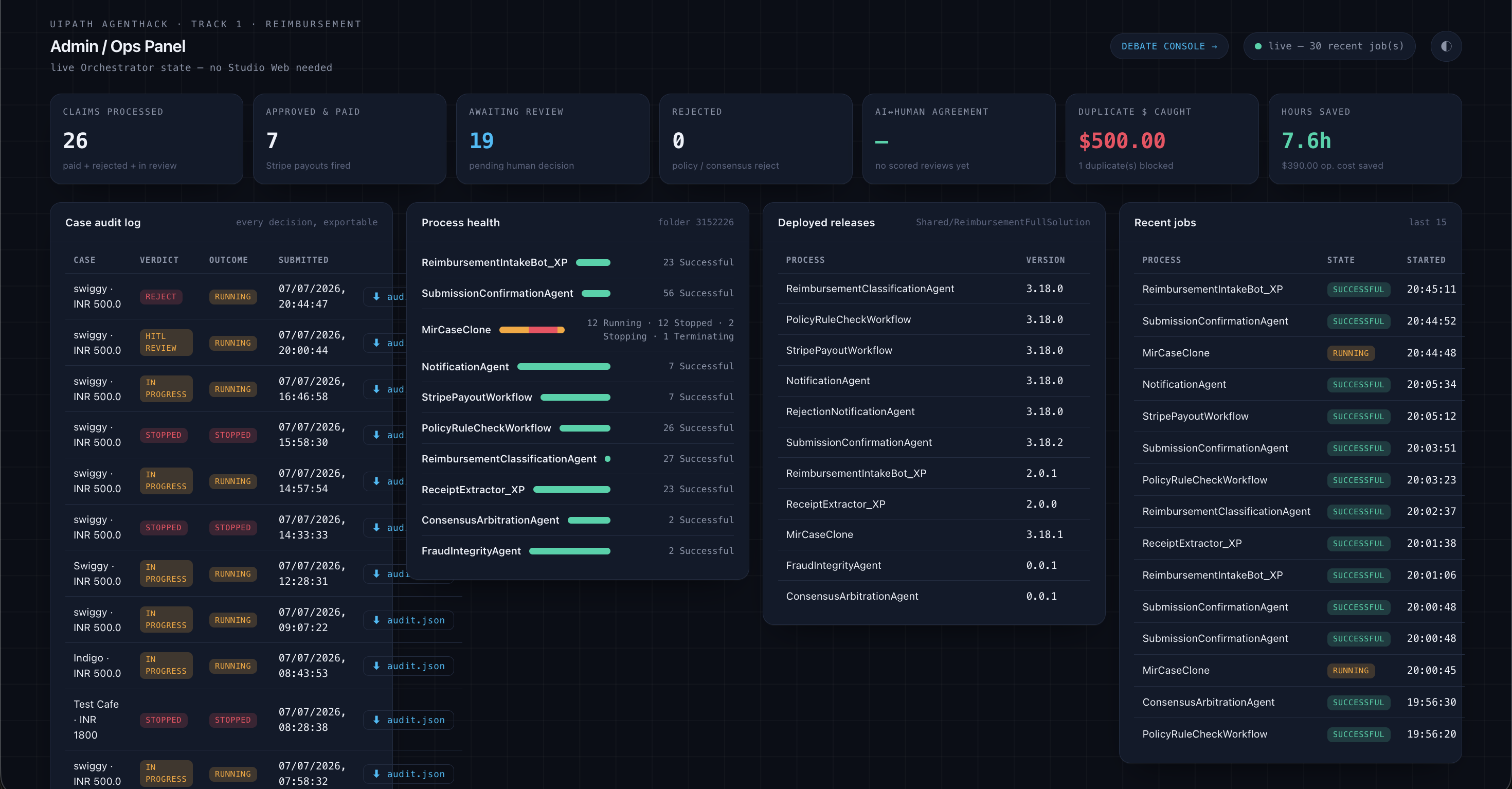Download audit.json for Test Cafe INR 1800 case
The image size is (1512, 789).
click(408, 720)
